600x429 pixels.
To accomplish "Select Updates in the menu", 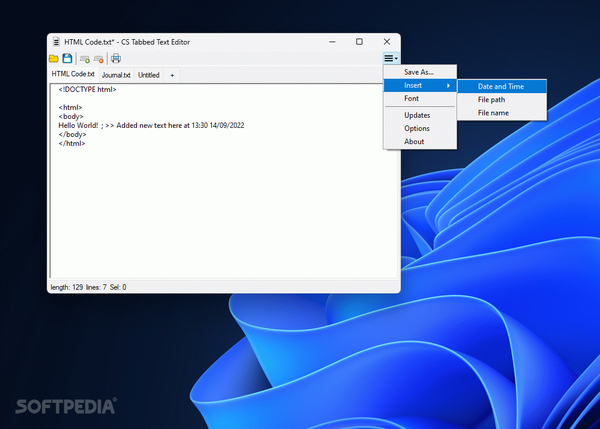I will pos(420,115).
